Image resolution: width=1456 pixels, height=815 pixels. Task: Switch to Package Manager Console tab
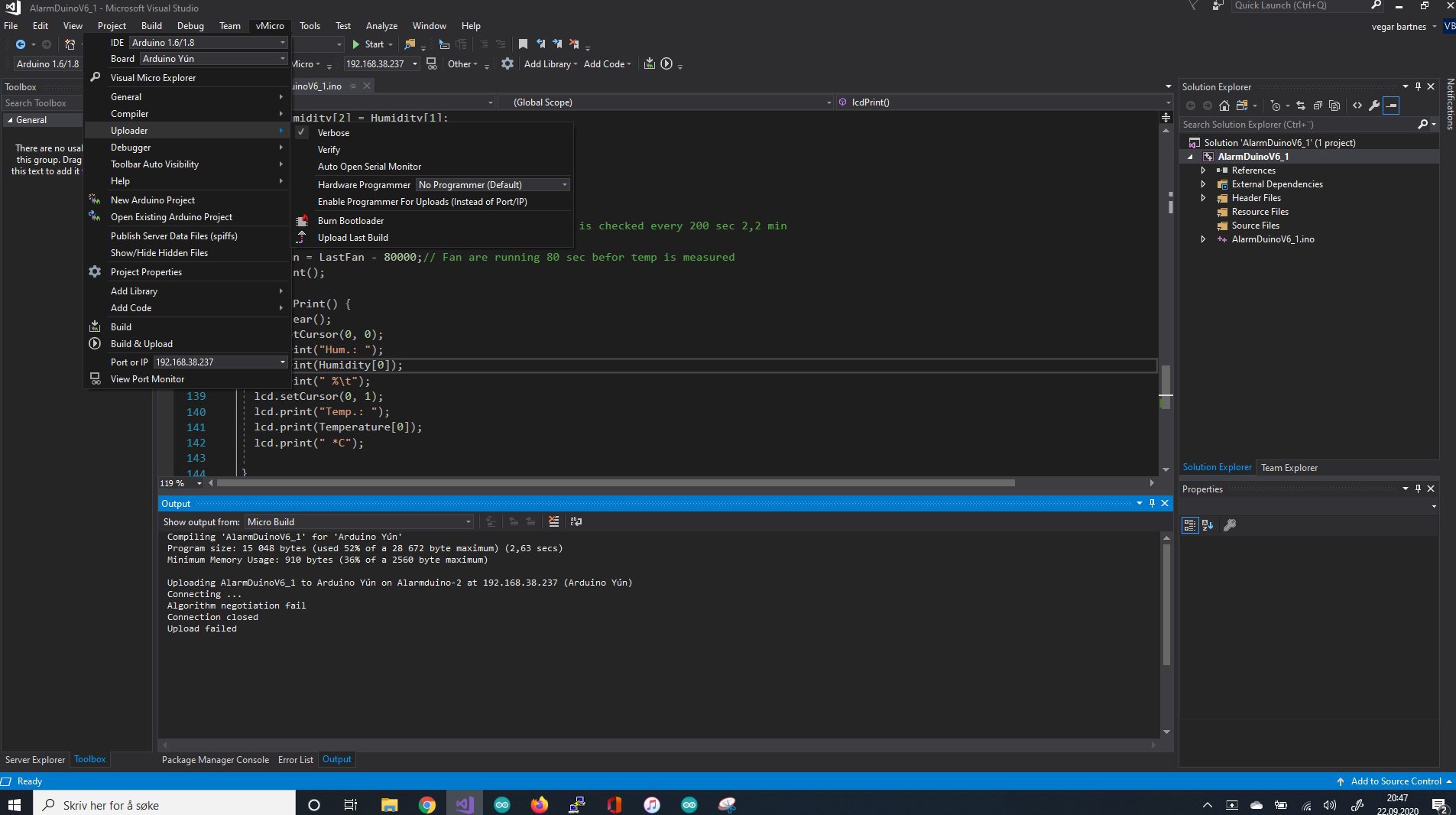point(215,760)
